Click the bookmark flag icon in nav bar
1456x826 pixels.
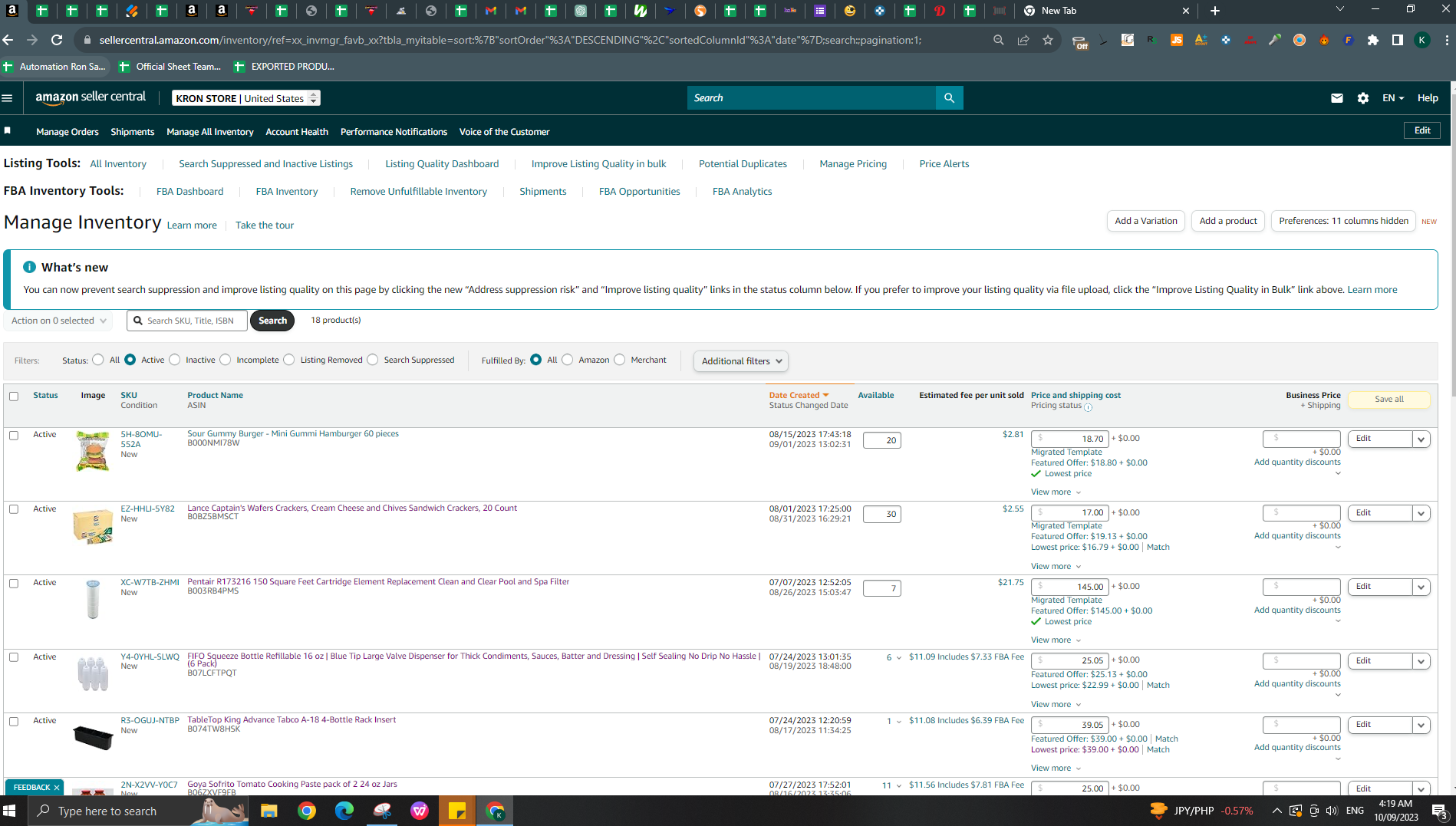(x=8, y=131)
